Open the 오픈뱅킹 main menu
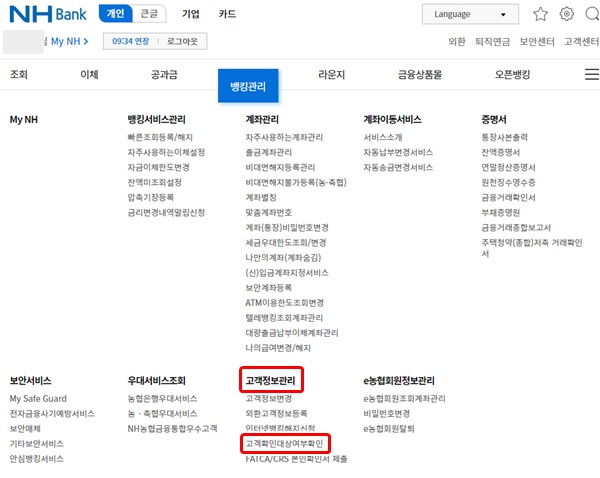 click(512, 74)
